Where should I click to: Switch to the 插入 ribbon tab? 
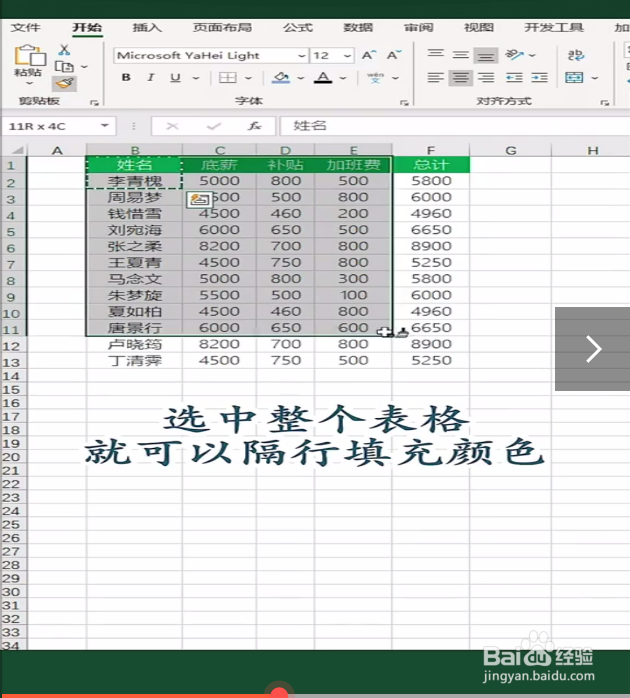(x=147, y=28)
